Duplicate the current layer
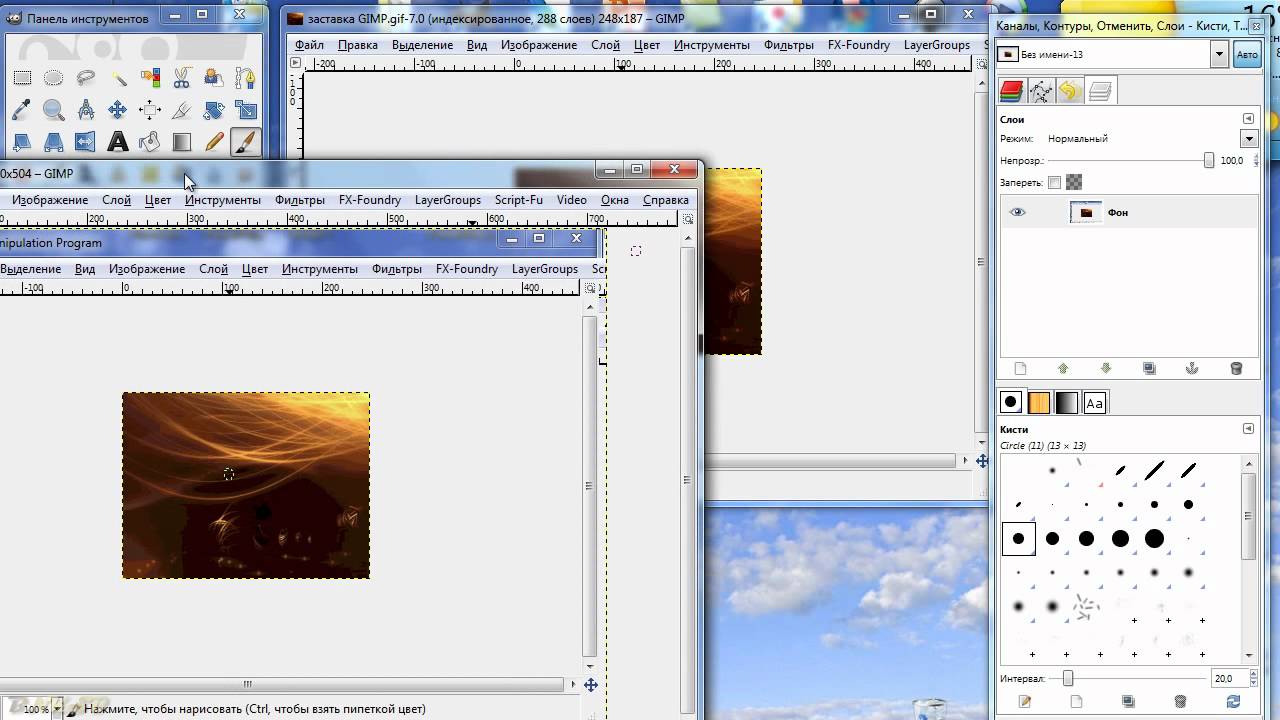The image size is (1280, 720). click(1149, 368)
